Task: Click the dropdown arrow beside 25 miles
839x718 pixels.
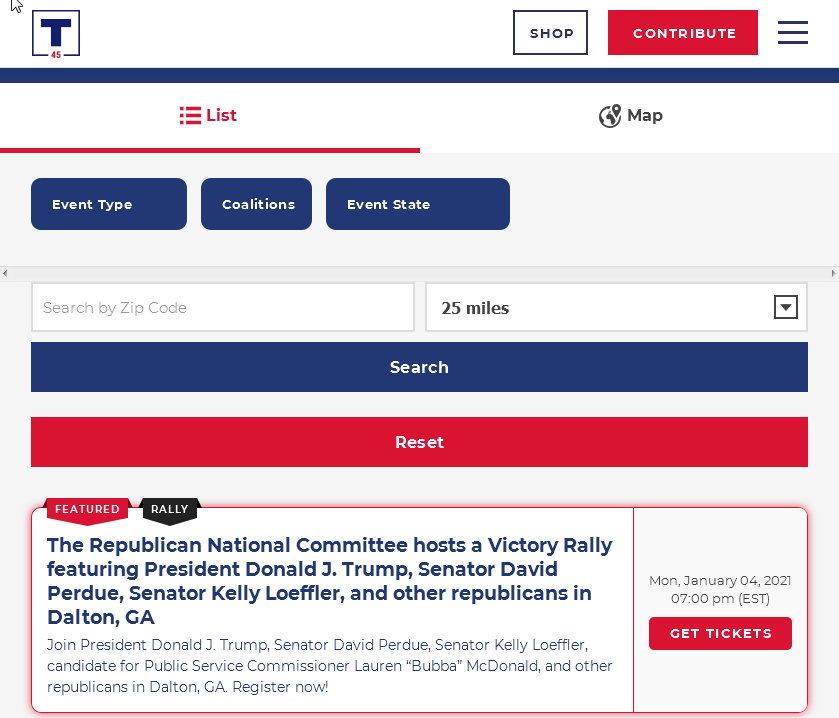Action: (x=785, y=307)
